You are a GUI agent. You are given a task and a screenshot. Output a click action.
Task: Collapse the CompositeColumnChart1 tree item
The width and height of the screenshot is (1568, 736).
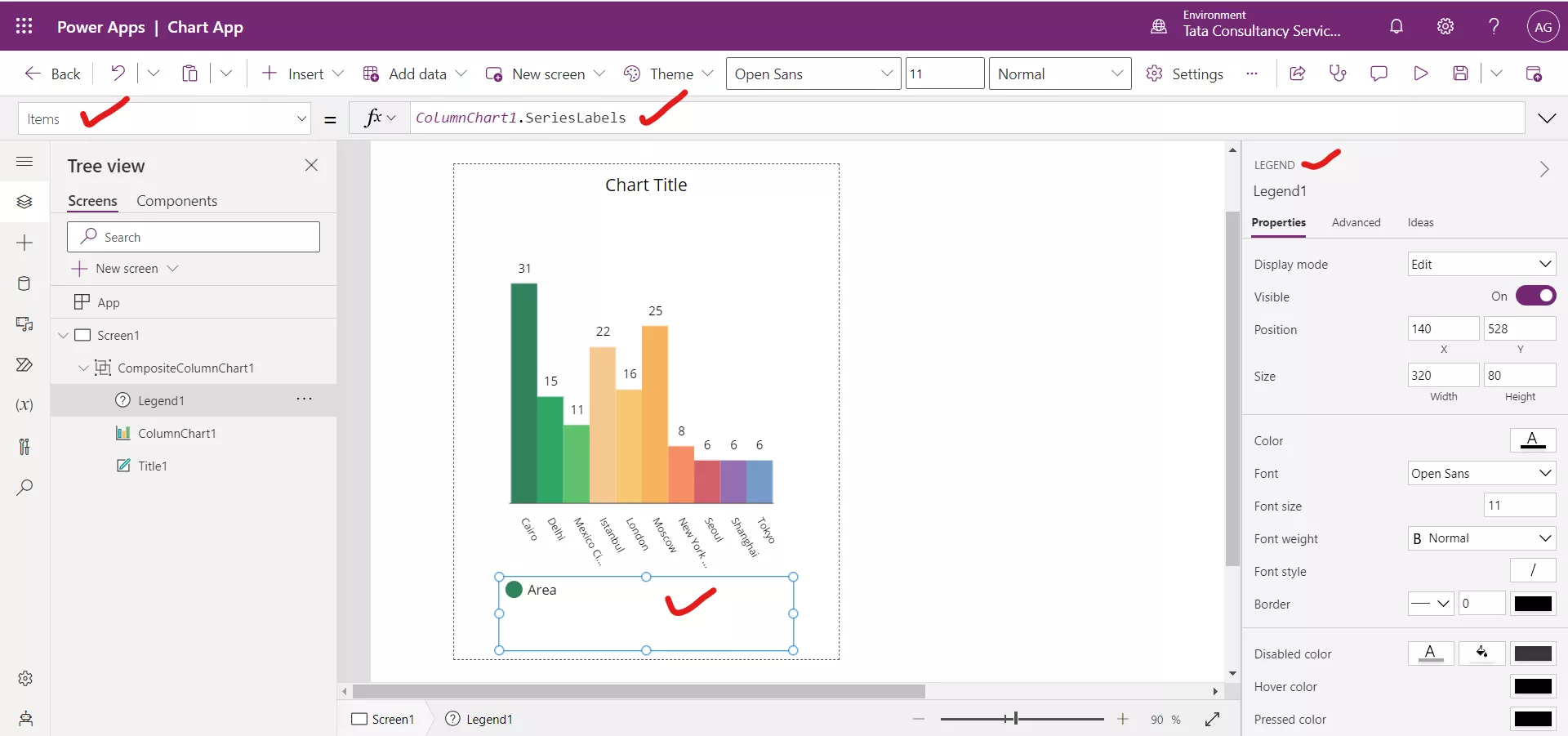(83, 368)
